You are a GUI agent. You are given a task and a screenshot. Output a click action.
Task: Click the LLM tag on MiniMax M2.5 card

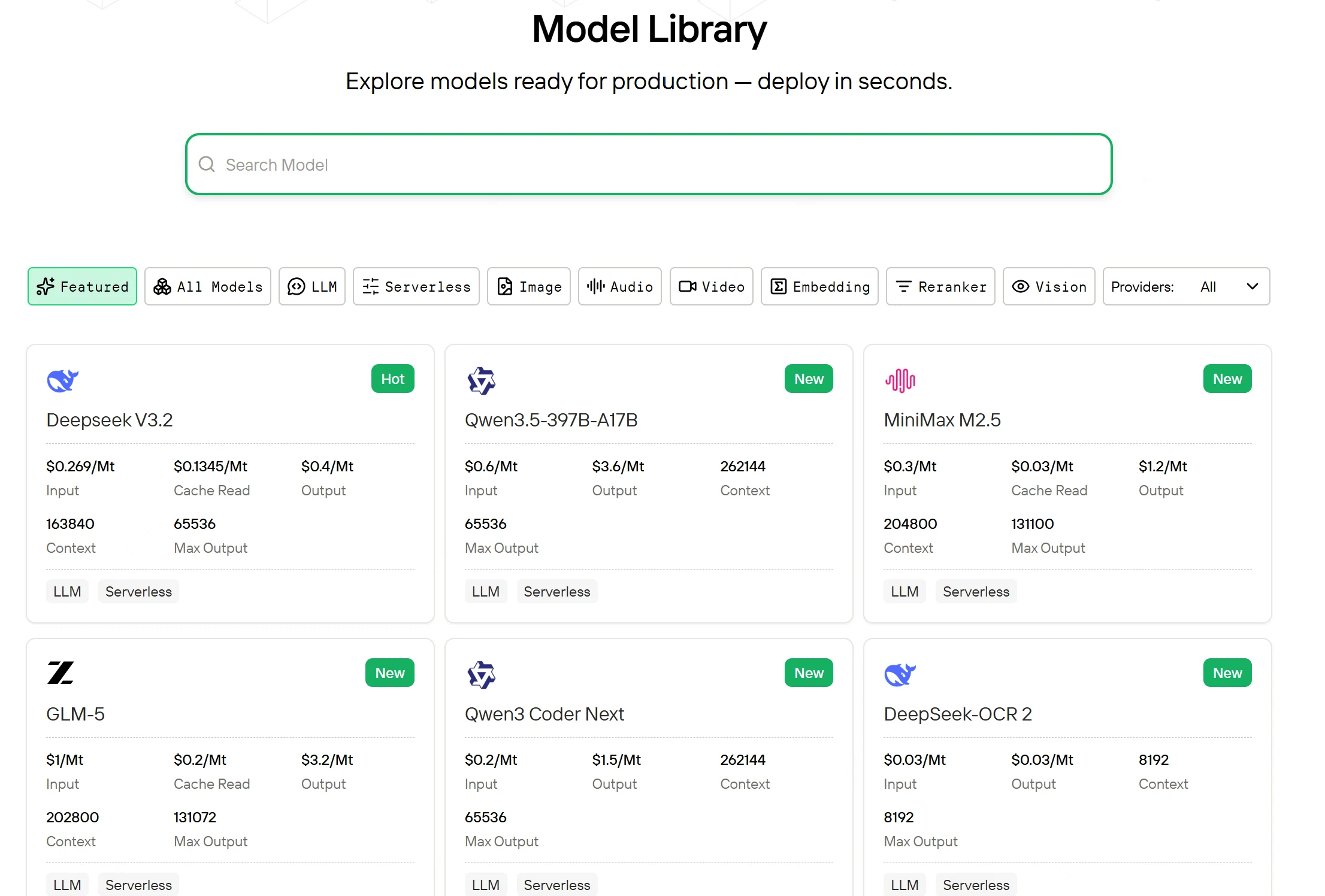coord(904,591)
